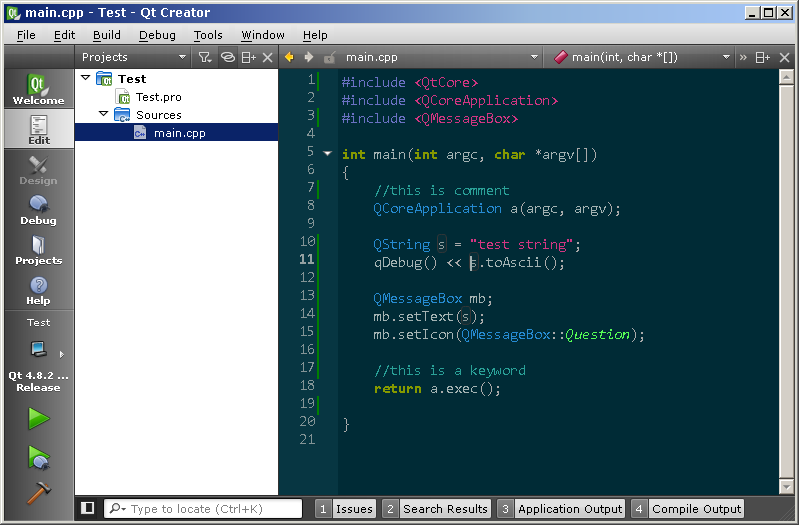This screenshot has height=525, width=799.
Task: Click the editor scrollbar down arrow
Action: [786, 487]
